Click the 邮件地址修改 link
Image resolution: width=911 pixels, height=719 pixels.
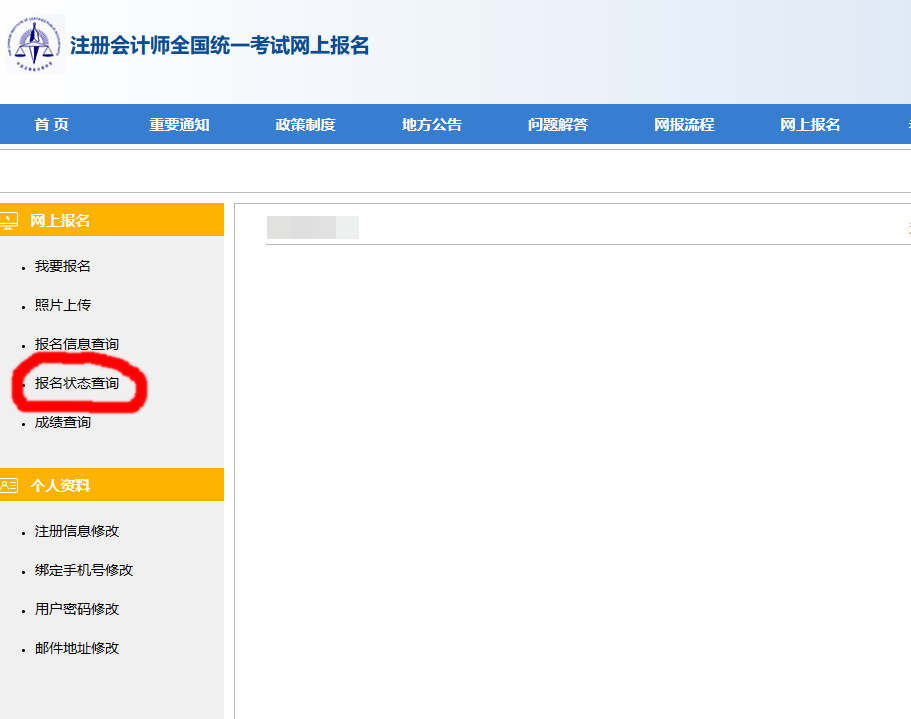77,648
